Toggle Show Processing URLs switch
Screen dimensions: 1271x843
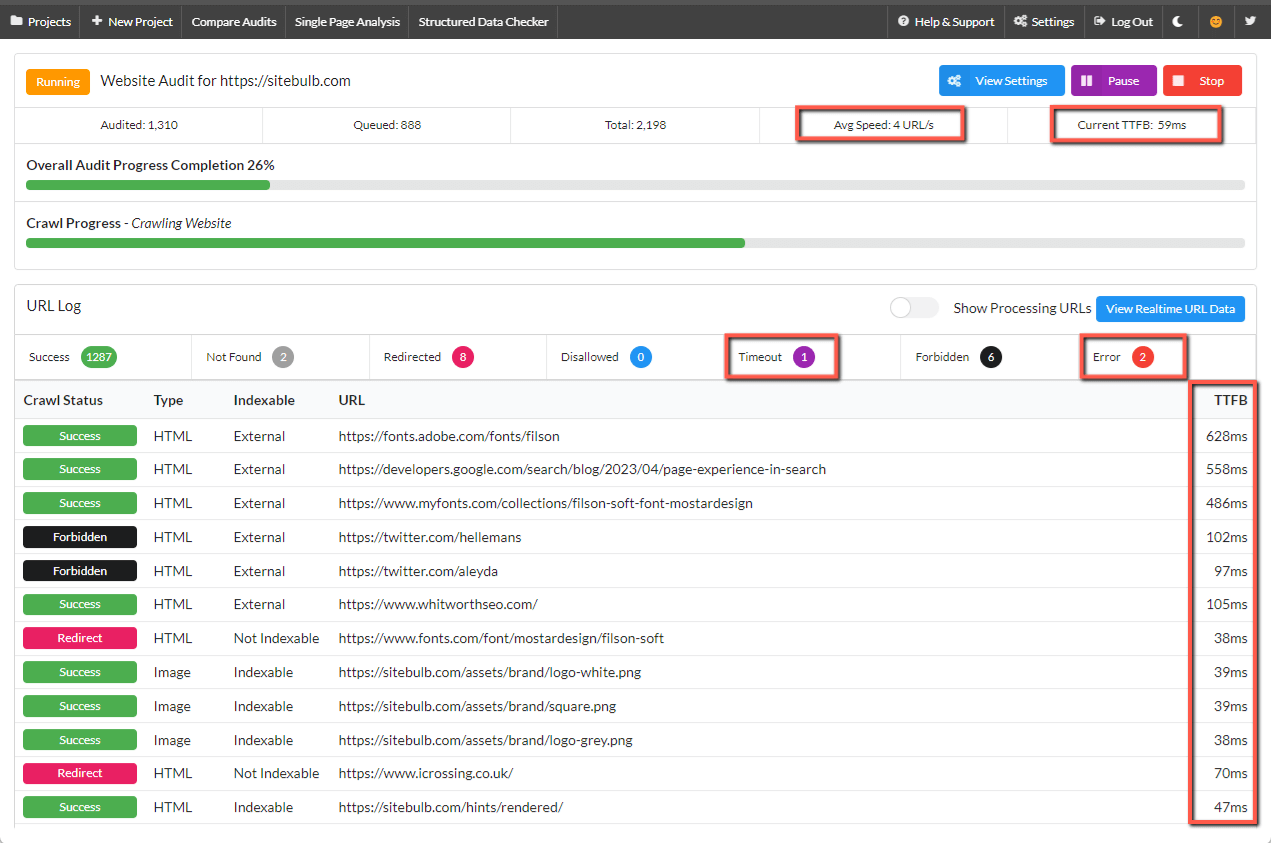pos(914,308)
